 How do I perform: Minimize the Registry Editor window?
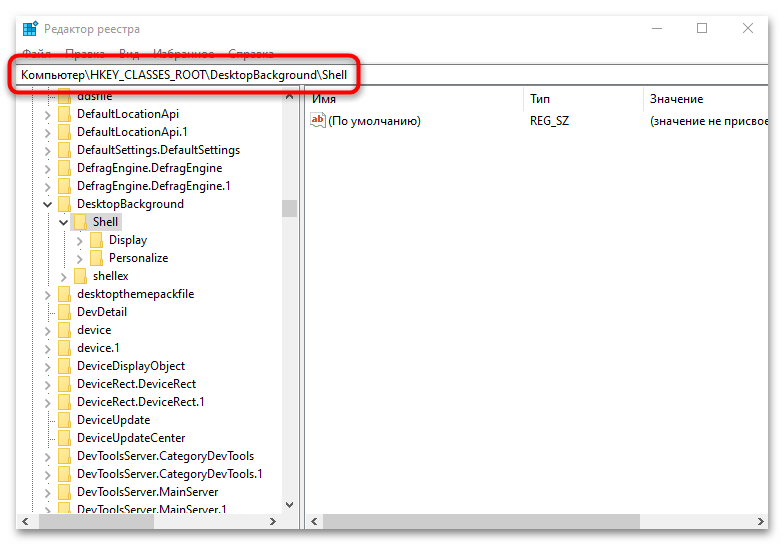click(657, 28)
